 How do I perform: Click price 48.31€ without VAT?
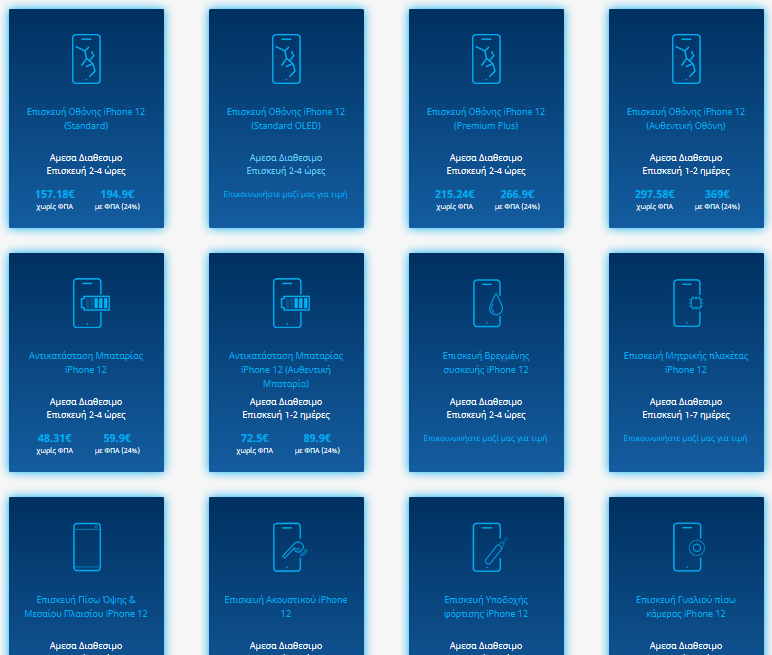click(55, 438)
